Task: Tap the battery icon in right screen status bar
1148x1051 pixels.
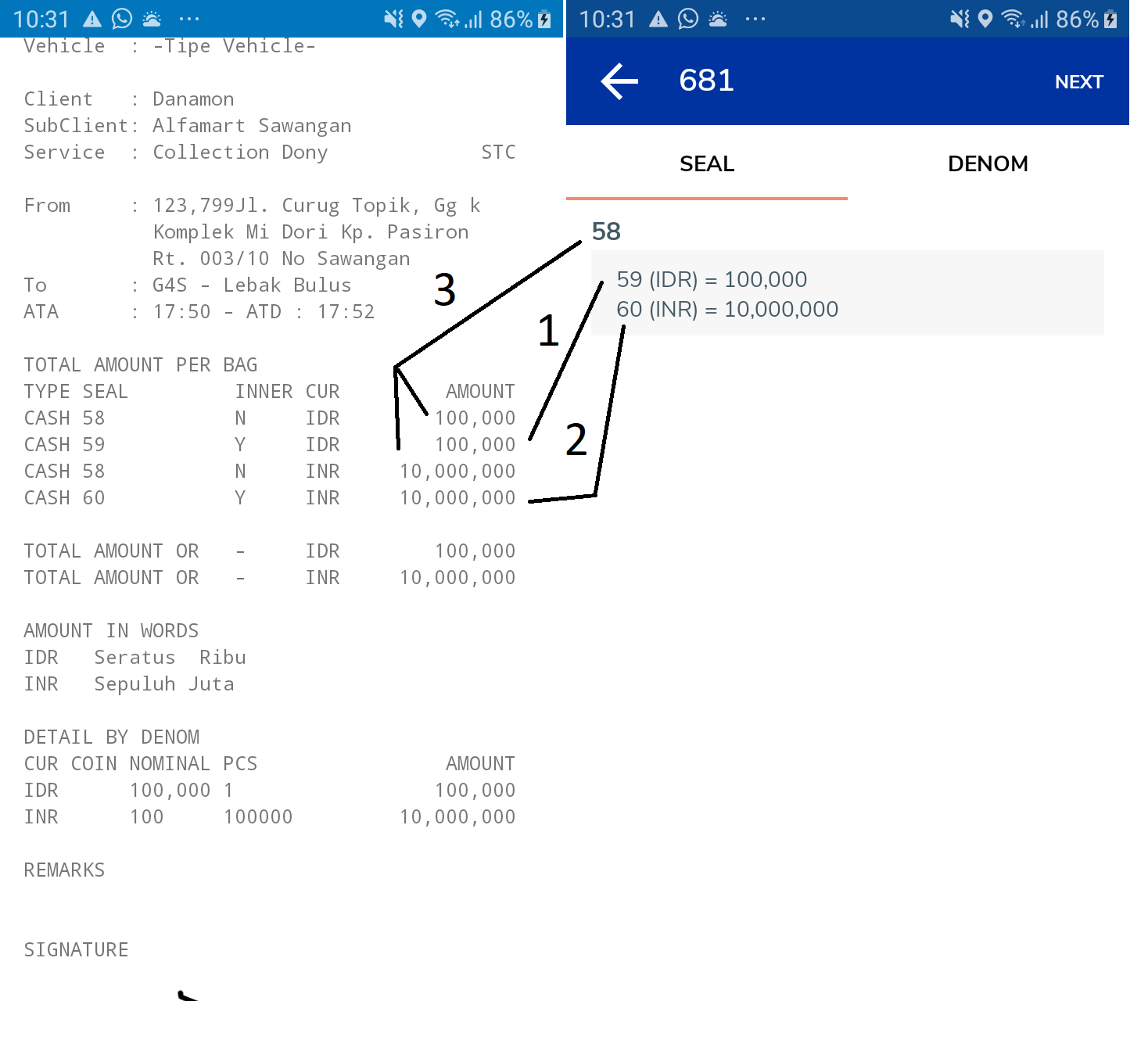Action: click(x=1110, y=20)
